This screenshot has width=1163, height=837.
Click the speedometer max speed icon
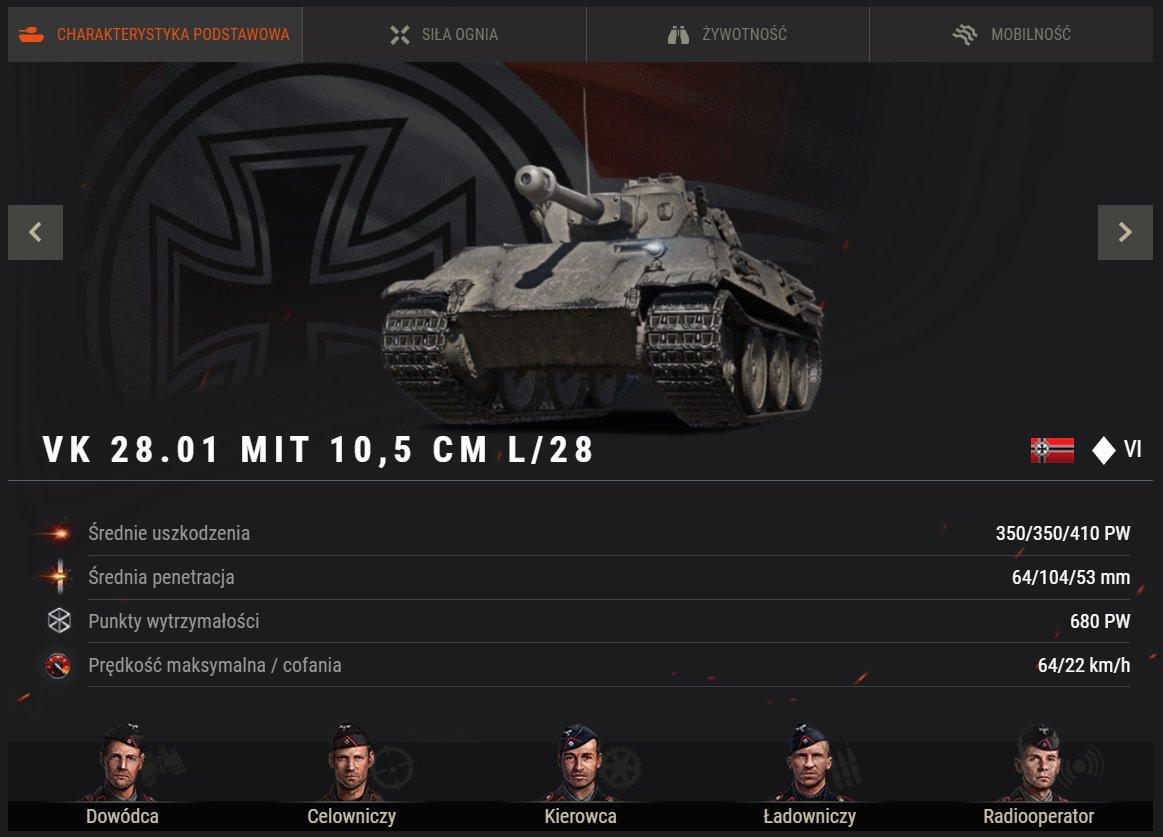pyautogui.click(x=58, y=666)
